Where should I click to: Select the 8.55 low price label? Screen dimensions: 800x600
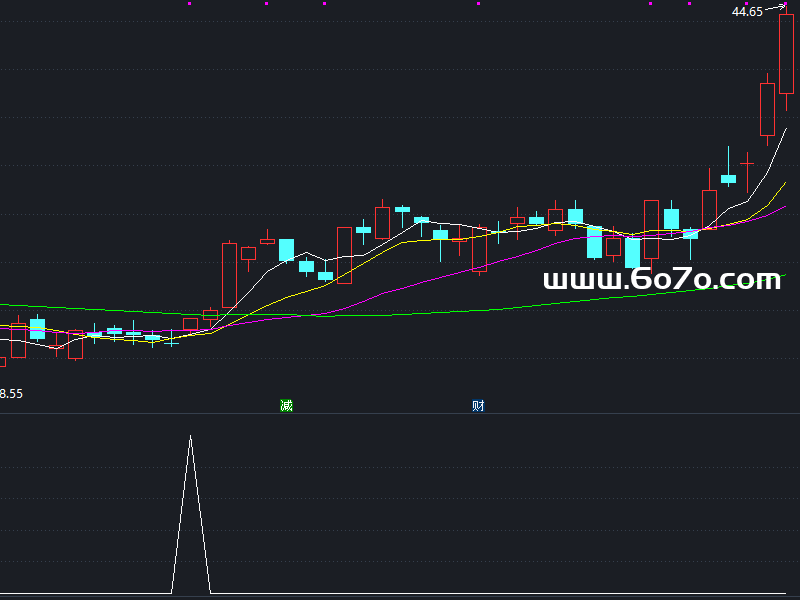[x=11, y=394]
